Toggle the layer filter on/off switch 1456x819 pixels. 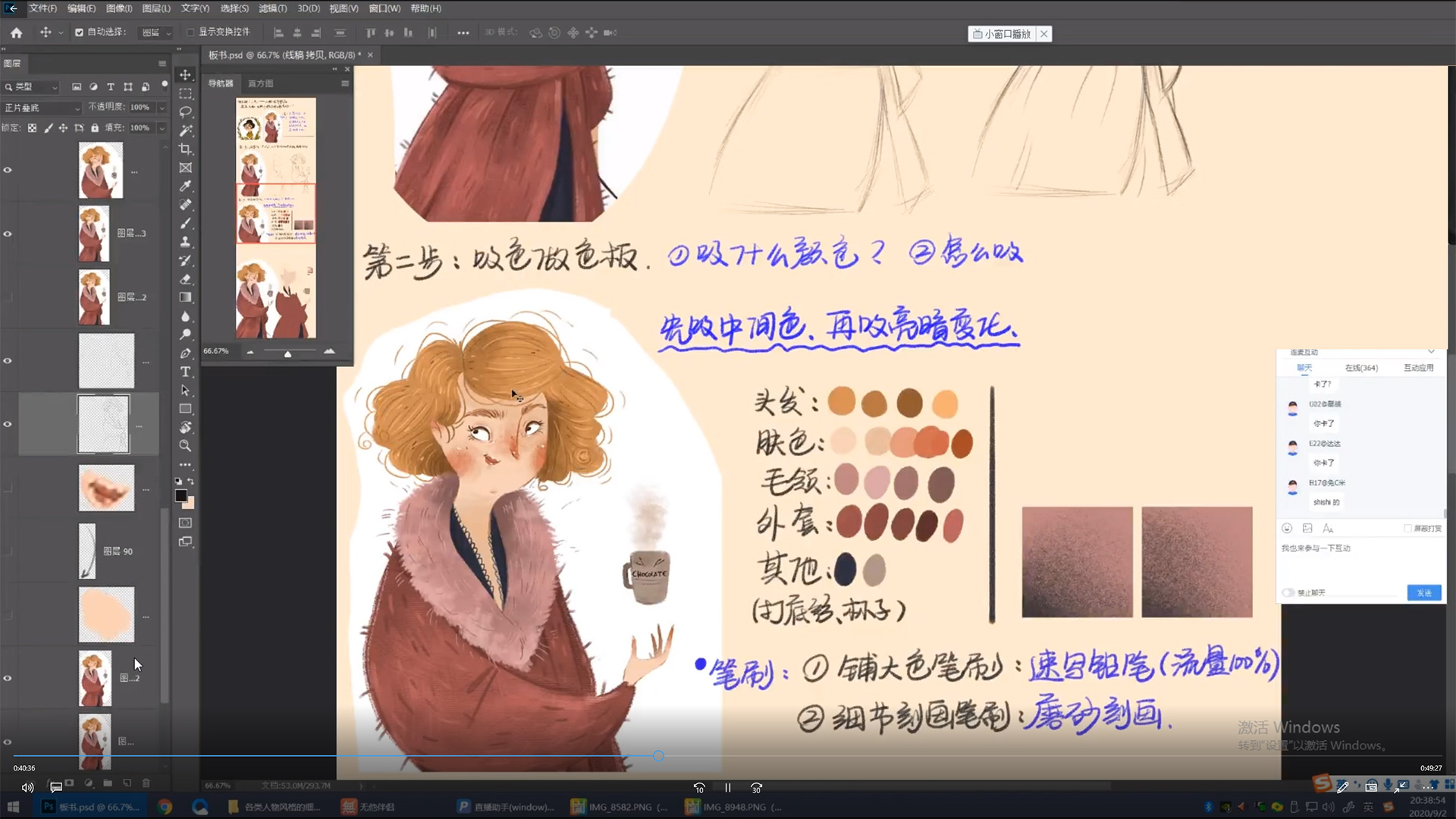[164, 85]
